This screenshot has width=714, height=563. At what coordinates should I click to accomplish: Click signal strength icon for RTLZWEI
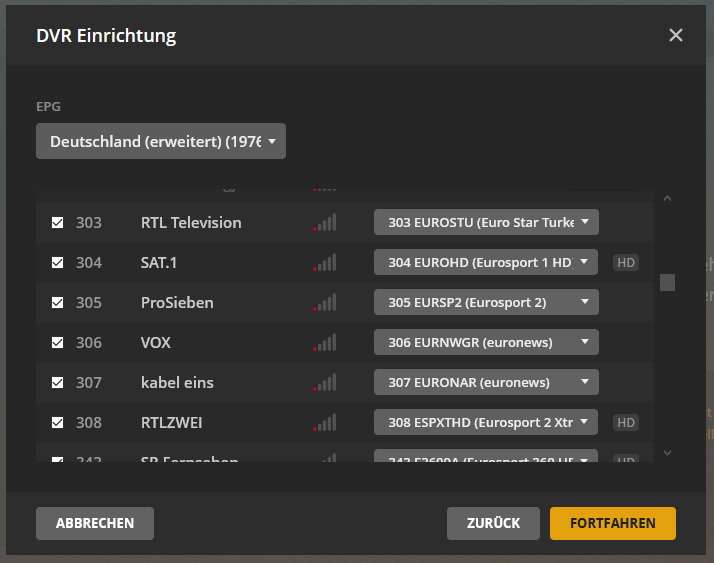pyautogui.click(x=325, y=422)
